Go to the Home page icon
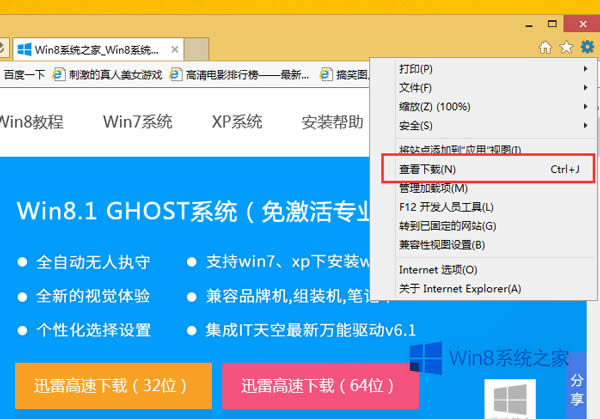 [546, 48]
